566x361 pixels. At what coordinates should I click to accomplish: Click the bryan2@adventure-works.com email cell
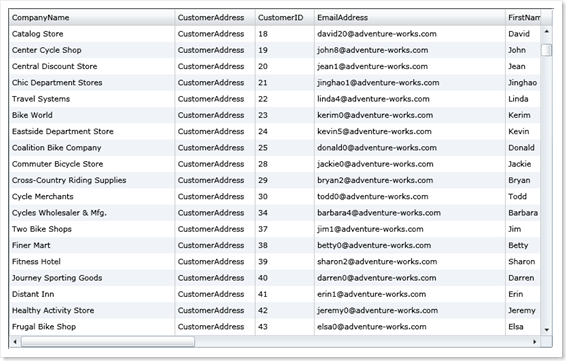click(410, 180)
